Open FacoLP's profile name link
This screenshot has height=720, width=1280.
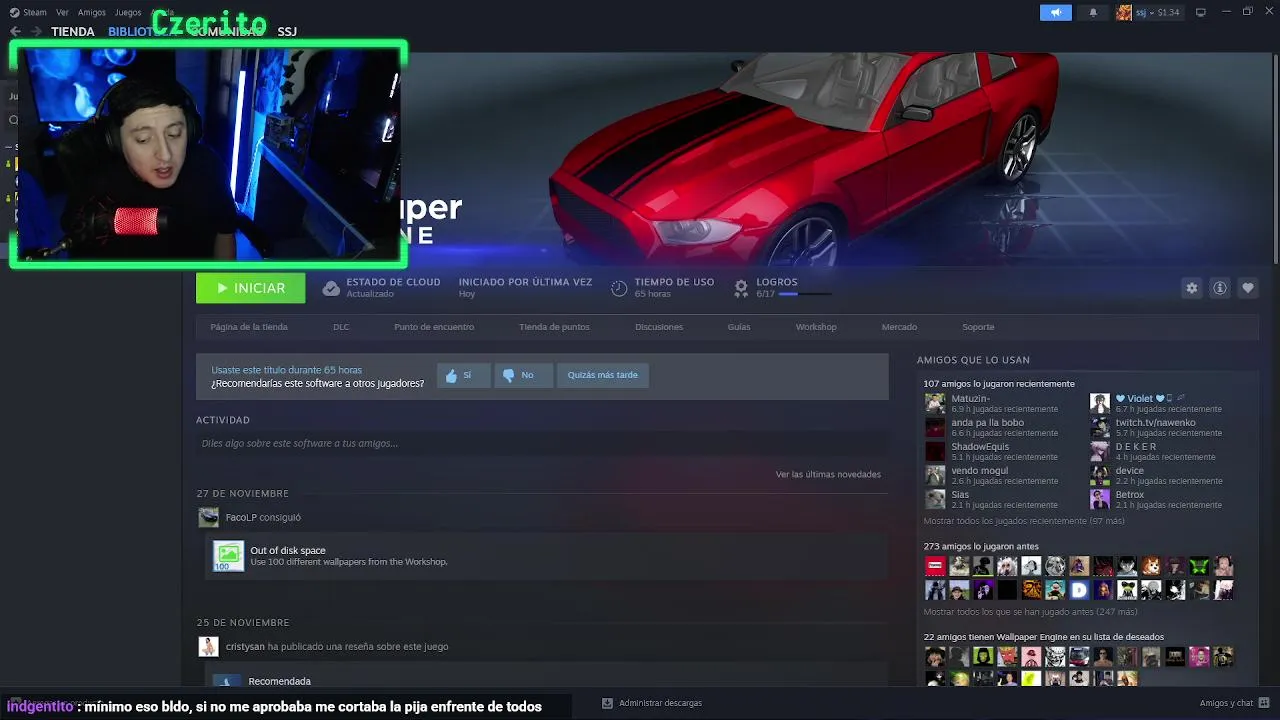(241, 517)
